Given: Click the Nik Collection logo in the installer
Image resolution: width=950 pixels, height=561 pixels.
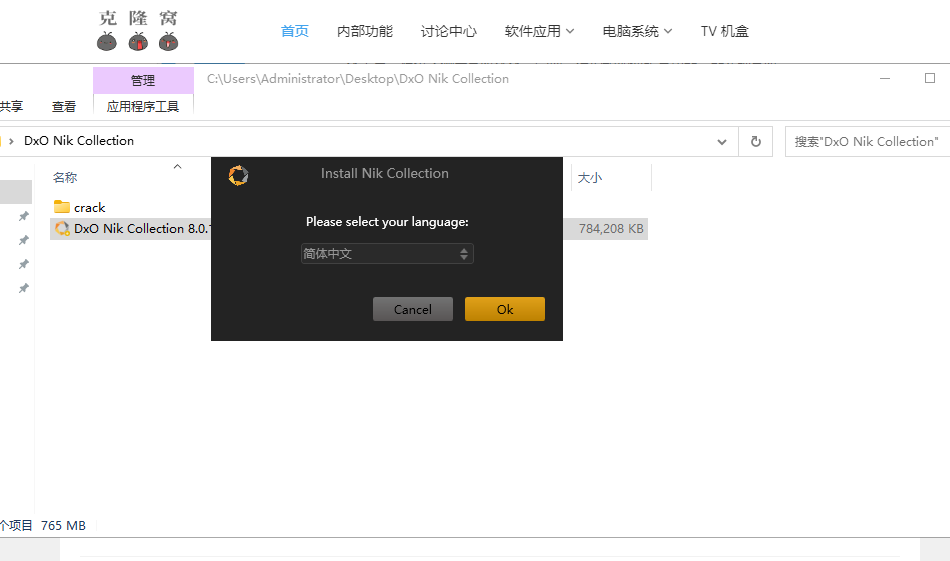Looking at the screenshot, I should coord(238,175).
